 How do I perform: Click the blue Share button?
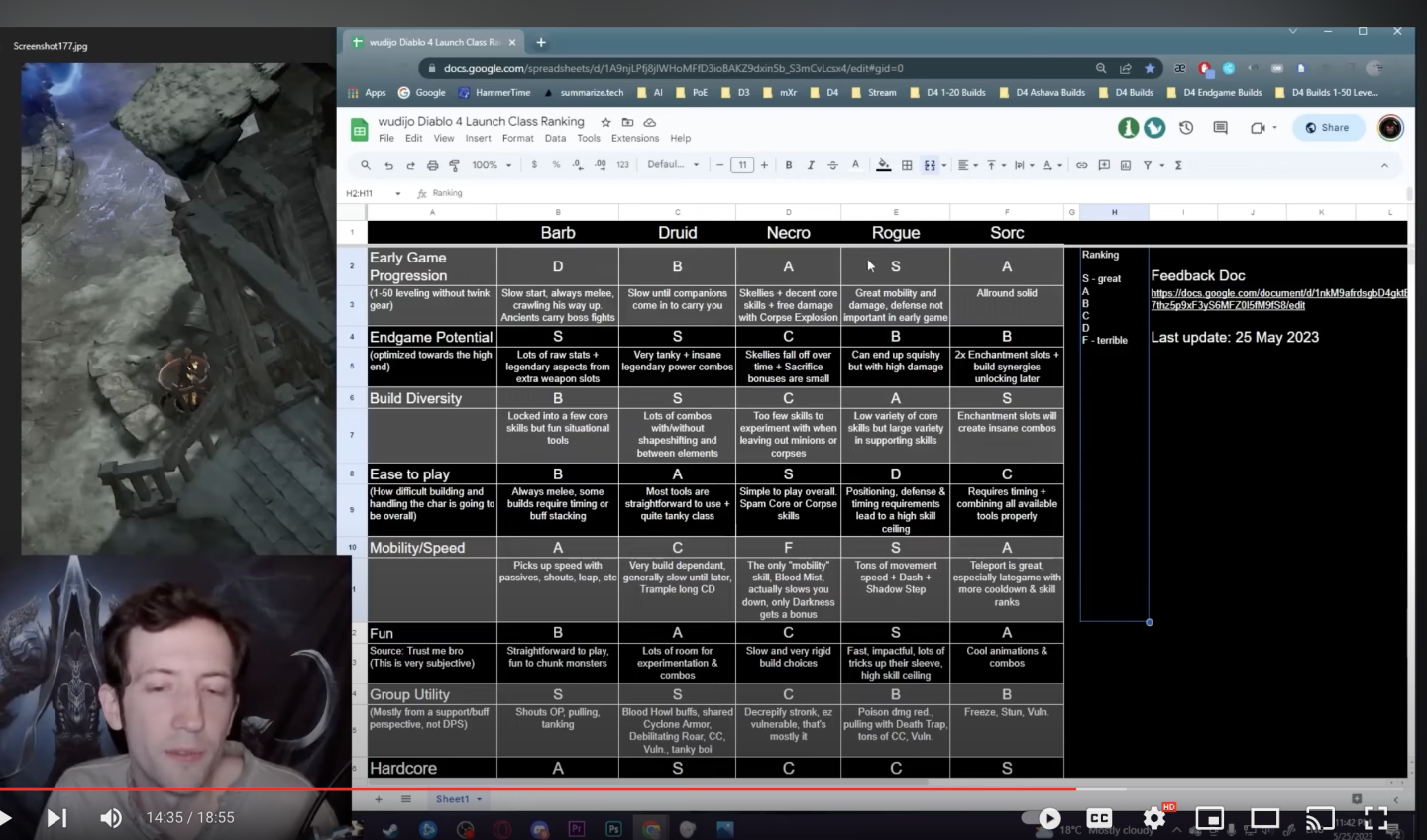click(x=1328, y=127)
